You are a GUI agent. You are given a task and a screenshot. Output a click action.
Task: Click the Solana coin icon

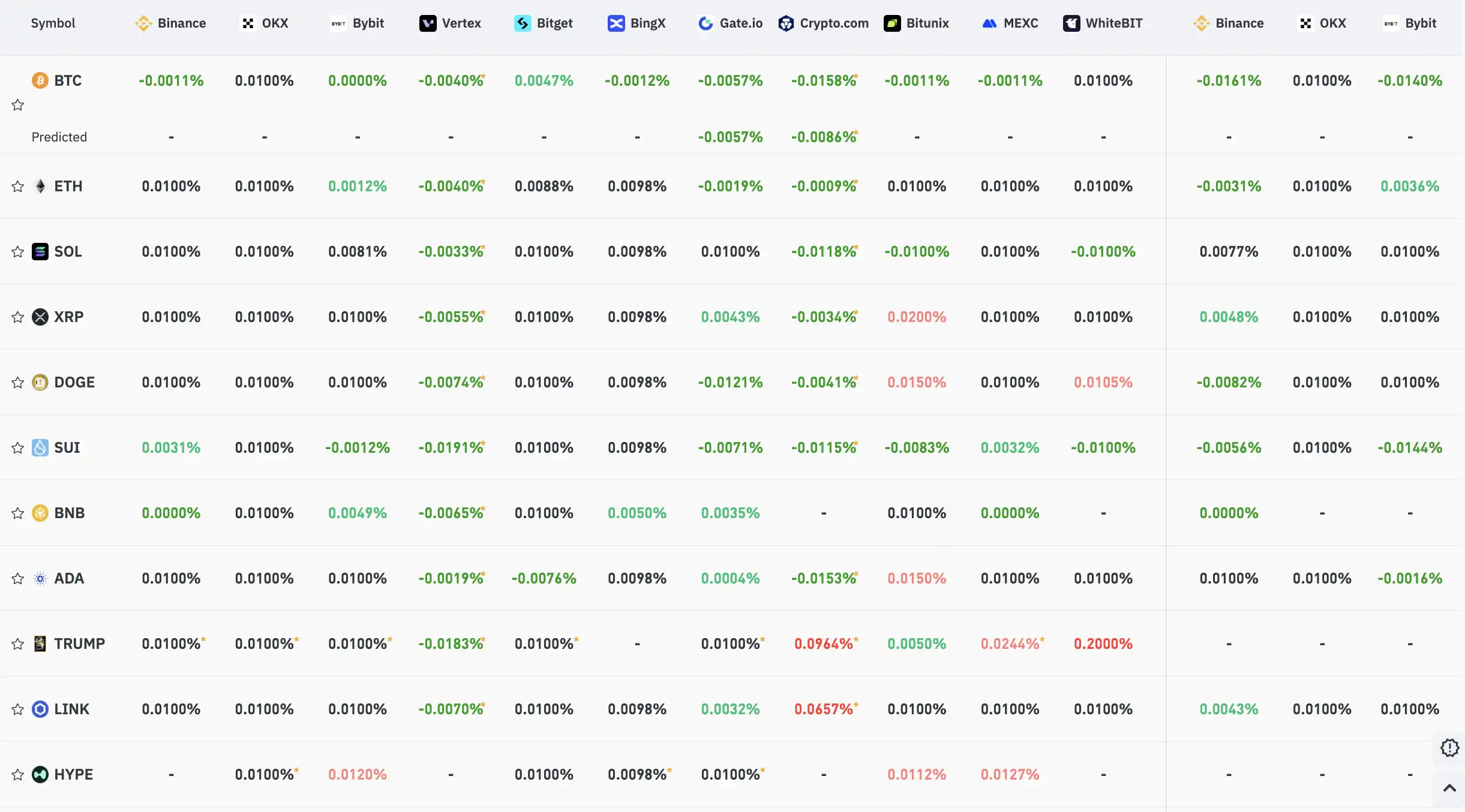pyautogui.click(x=40, y=251)
